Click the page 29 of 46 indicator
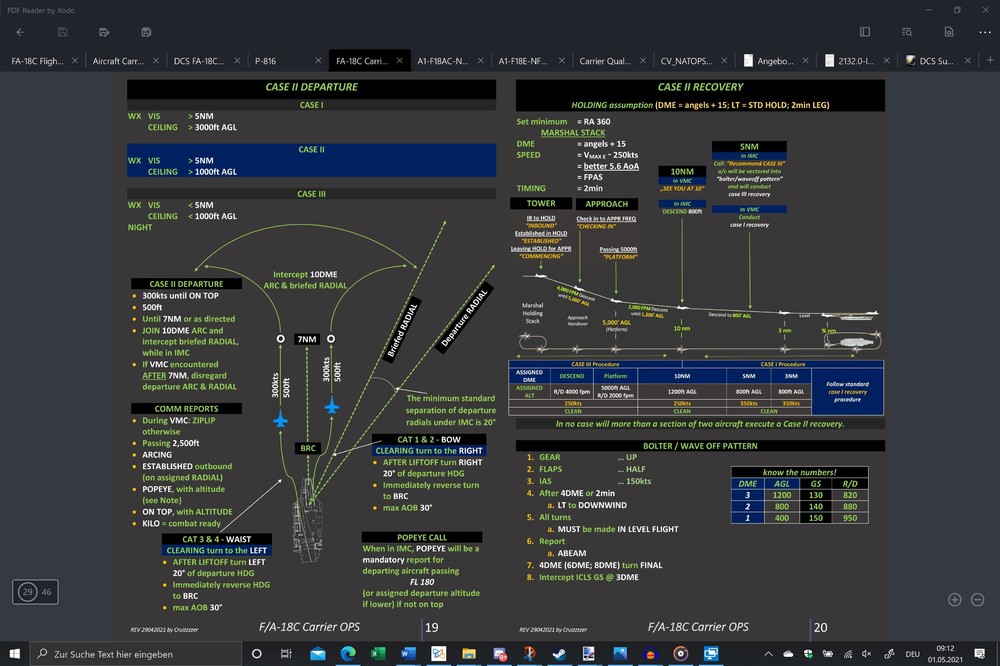1000x666 pixels. click(35, 592)
